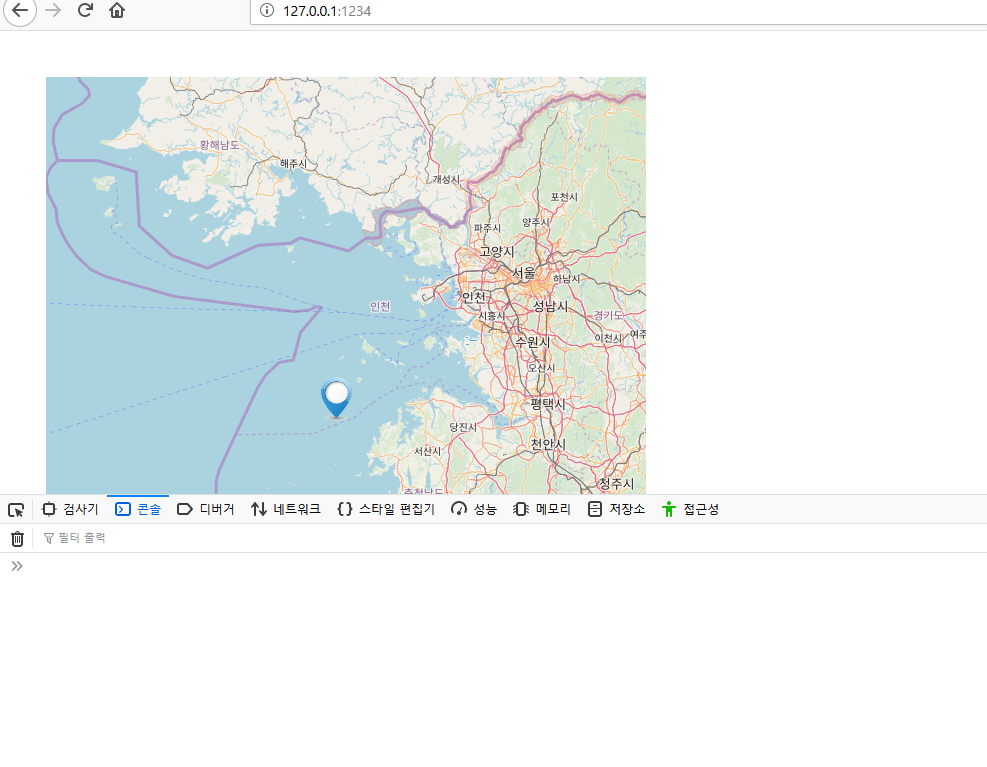Click the 수원시 label on the map
The width and height of the screenshot is (987, 767).
point(533,342)
